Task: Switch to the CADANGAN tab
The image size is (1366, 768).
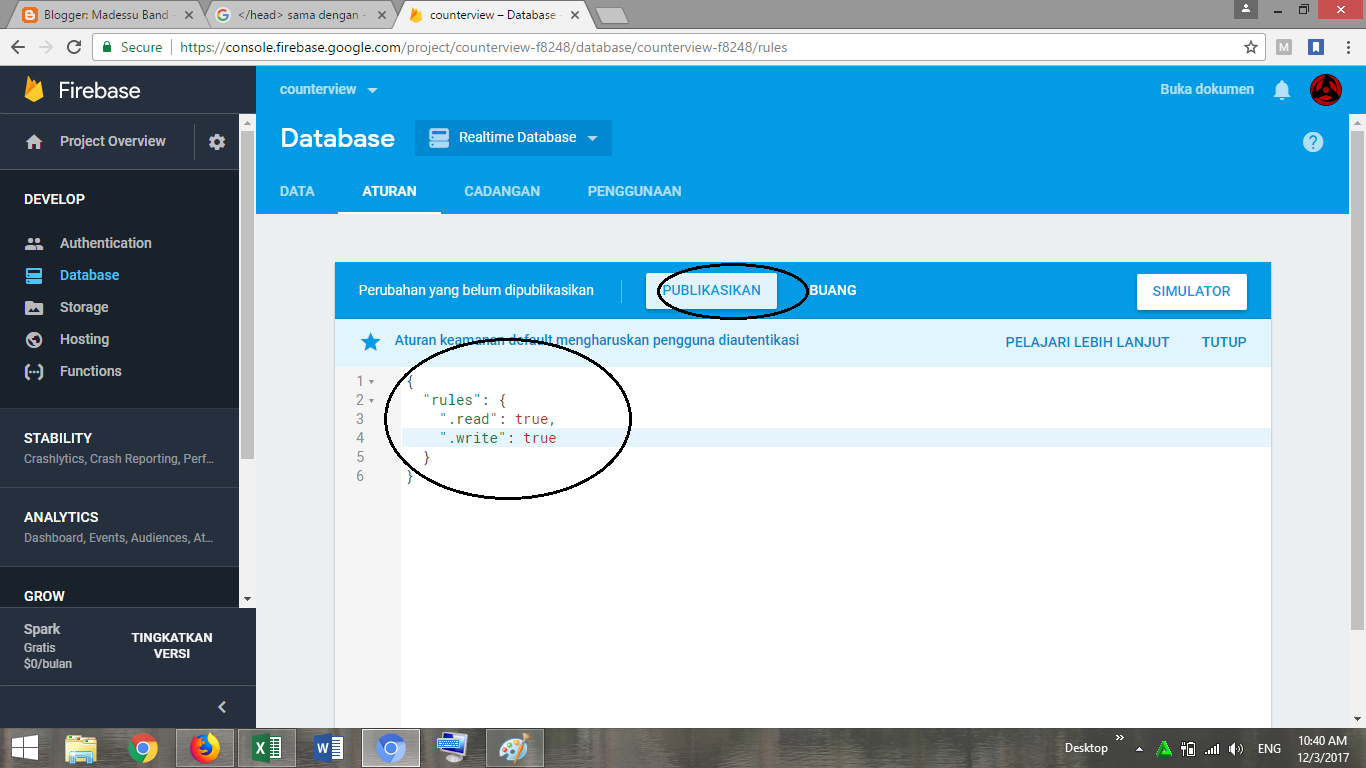Action: click(x=502, y=191)
